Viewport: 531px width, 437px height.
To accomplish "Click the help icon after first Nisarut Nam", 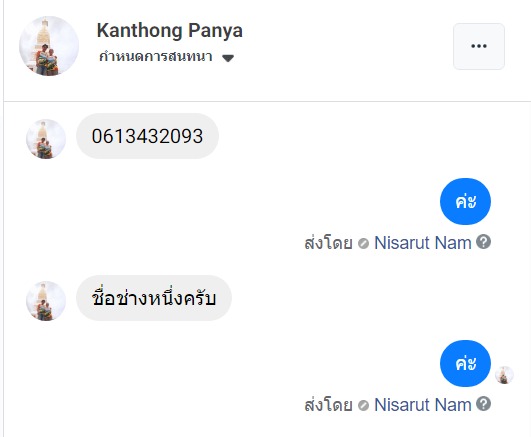I will (x=483, y=242).
